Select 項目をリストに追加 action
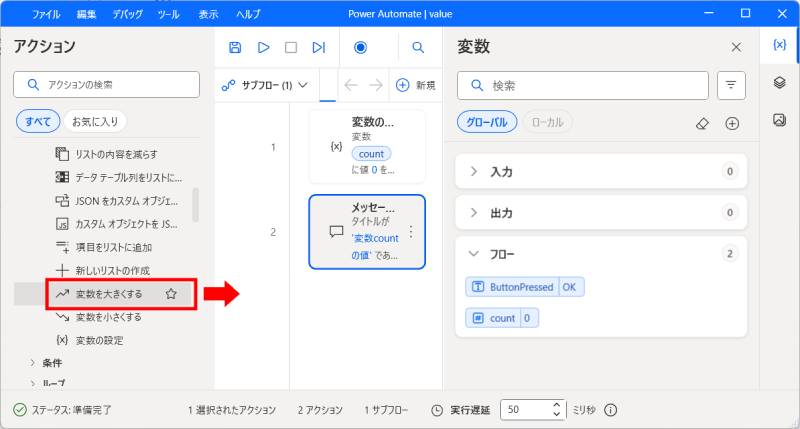800x429 pixels. tap(104, 247)
